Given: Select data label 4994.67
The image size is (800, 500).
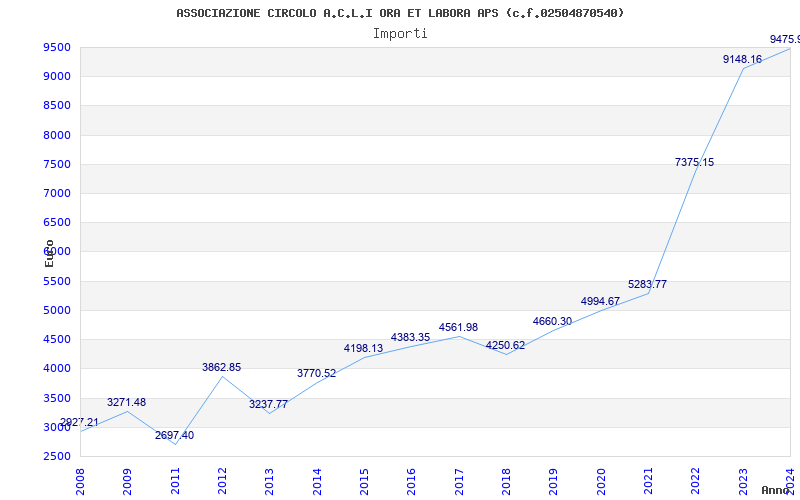Looking at the screenshot, I should point(600,302).
